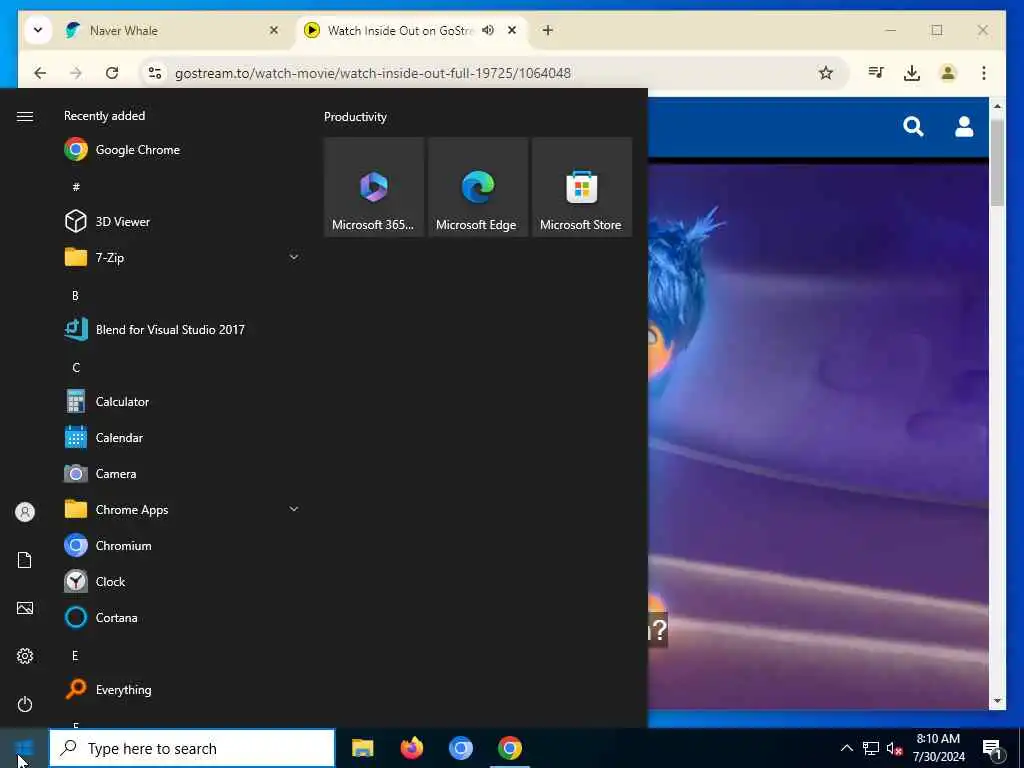Open Microsoft Edge tile

pyautogui.click(x=477, y=187)
